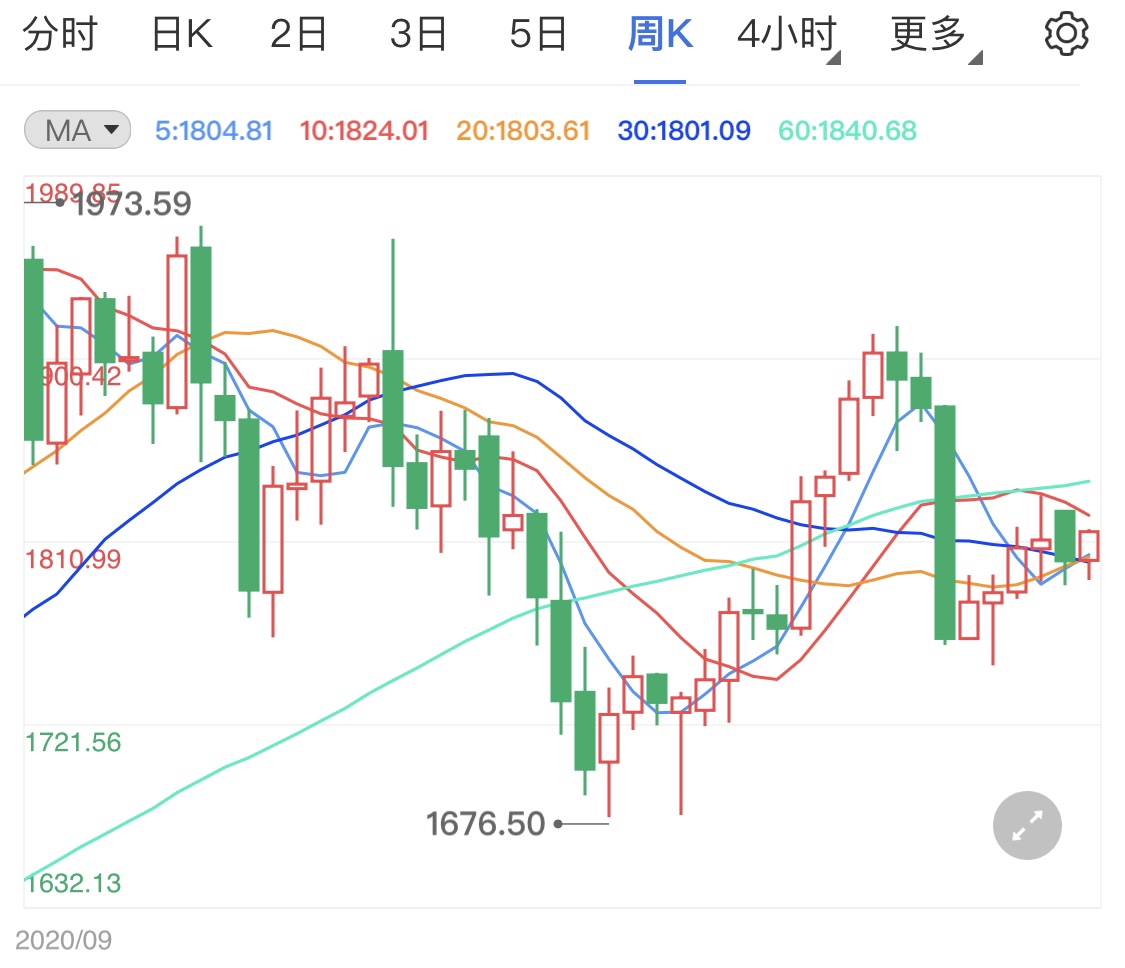Image resolution: width=1125 pixels, height=968 pixels.
Task: Click the 1676.50 low price marker
Action: (486, 823)
